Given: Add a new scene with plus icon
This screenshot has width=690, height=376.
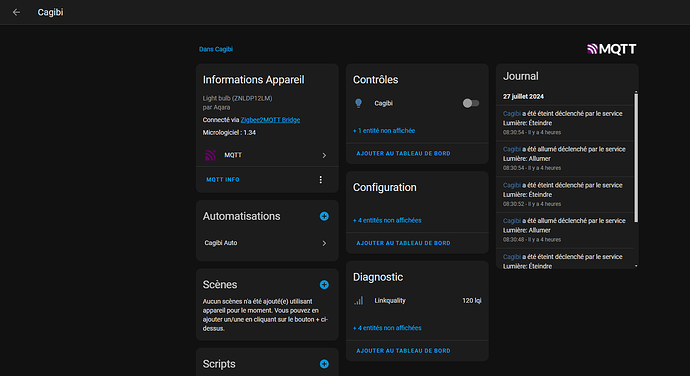Looking at the screenshot, I should 324,285.
